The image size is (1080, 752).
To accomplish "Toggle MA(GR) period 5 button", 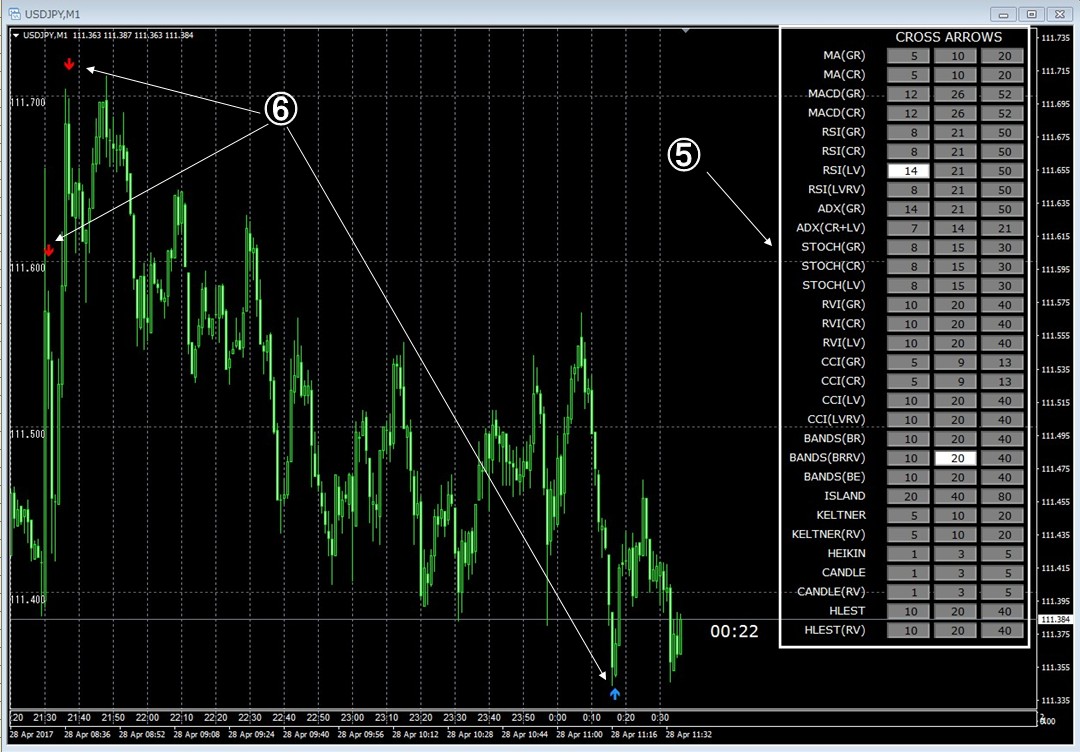I will pyautogui.click(x=908, y=56).
